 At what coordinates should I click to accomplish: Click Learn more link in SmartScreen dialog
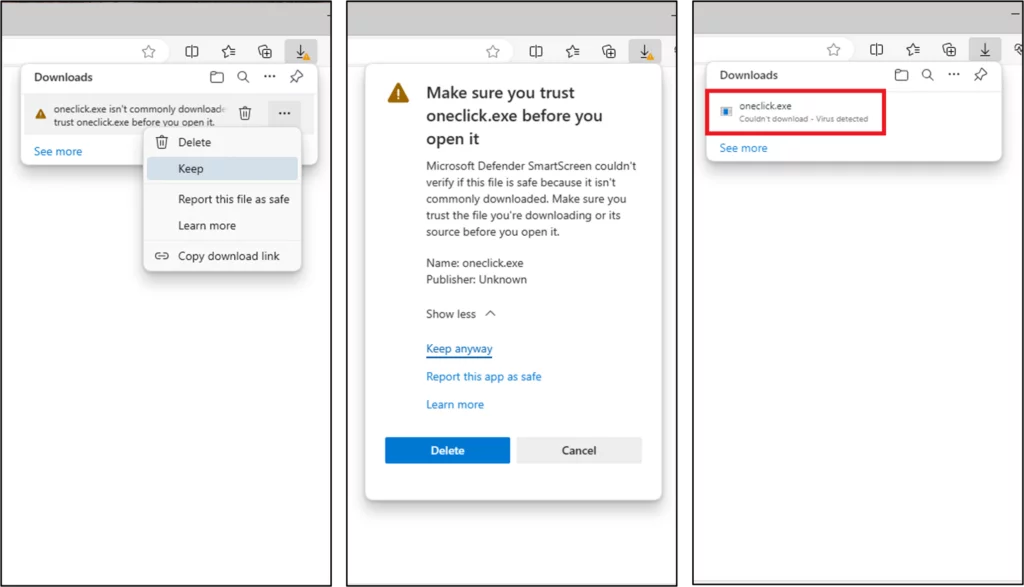click(x=455, y=405)
